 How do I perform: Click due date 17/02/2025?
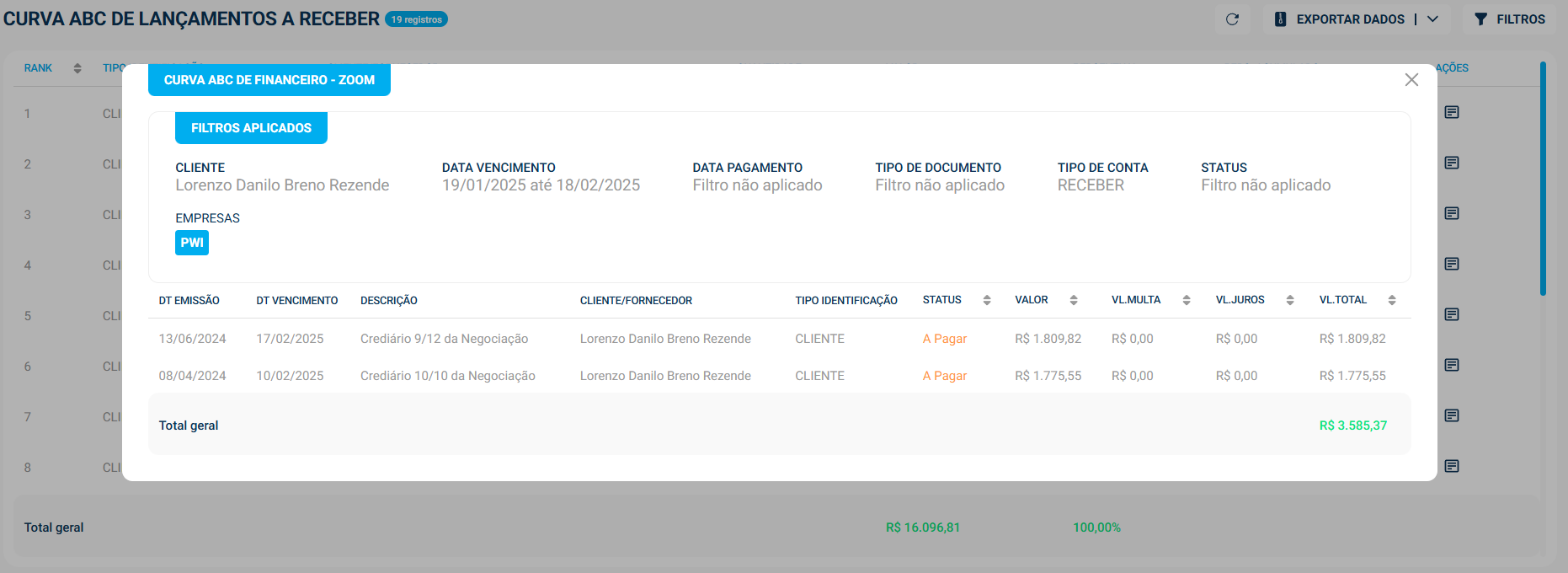coord(290,339)
